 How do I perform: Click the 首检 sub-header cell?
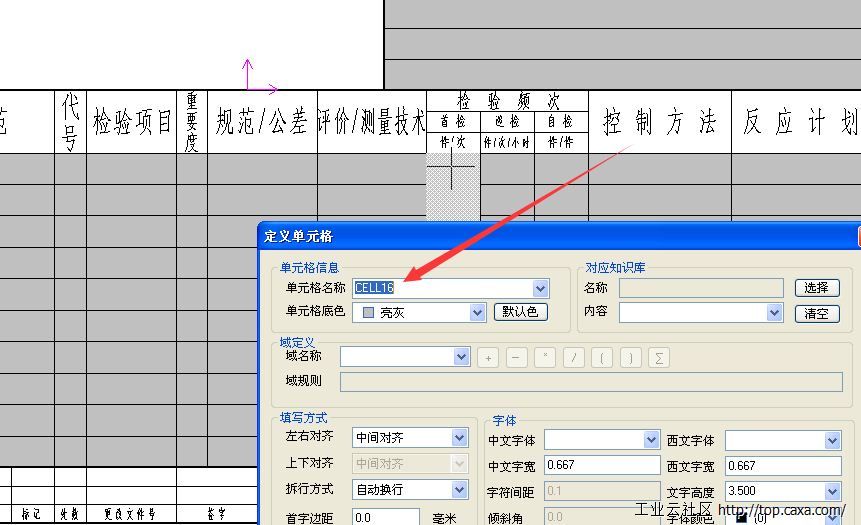pos(454,121)
